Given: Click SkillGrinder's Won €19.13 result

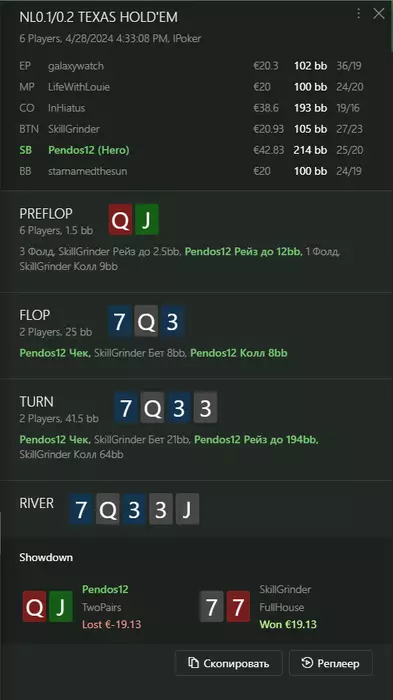Looking at the screenshot, I should pos(288,624).
